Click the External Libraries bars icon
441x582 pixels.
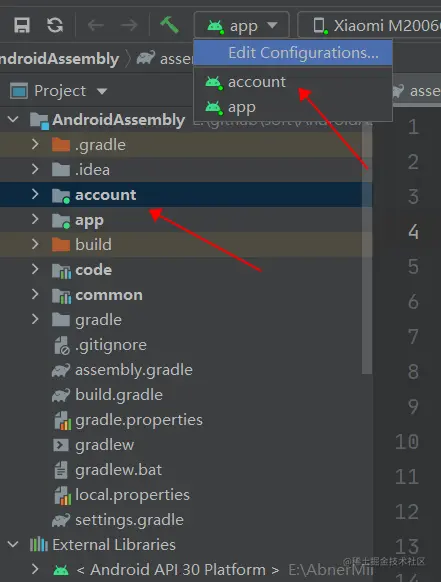pos(39,545)
